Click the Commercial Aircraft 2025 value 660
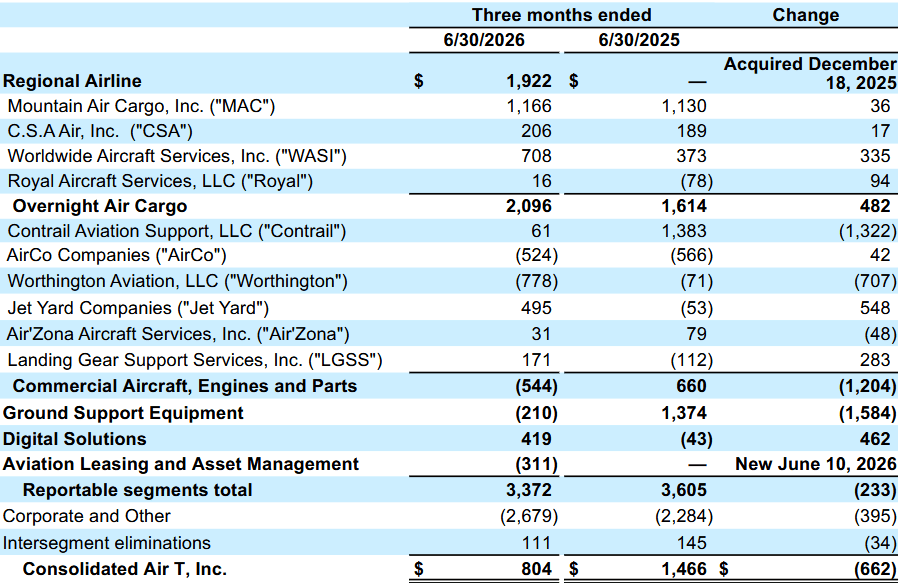 [691, 386]
